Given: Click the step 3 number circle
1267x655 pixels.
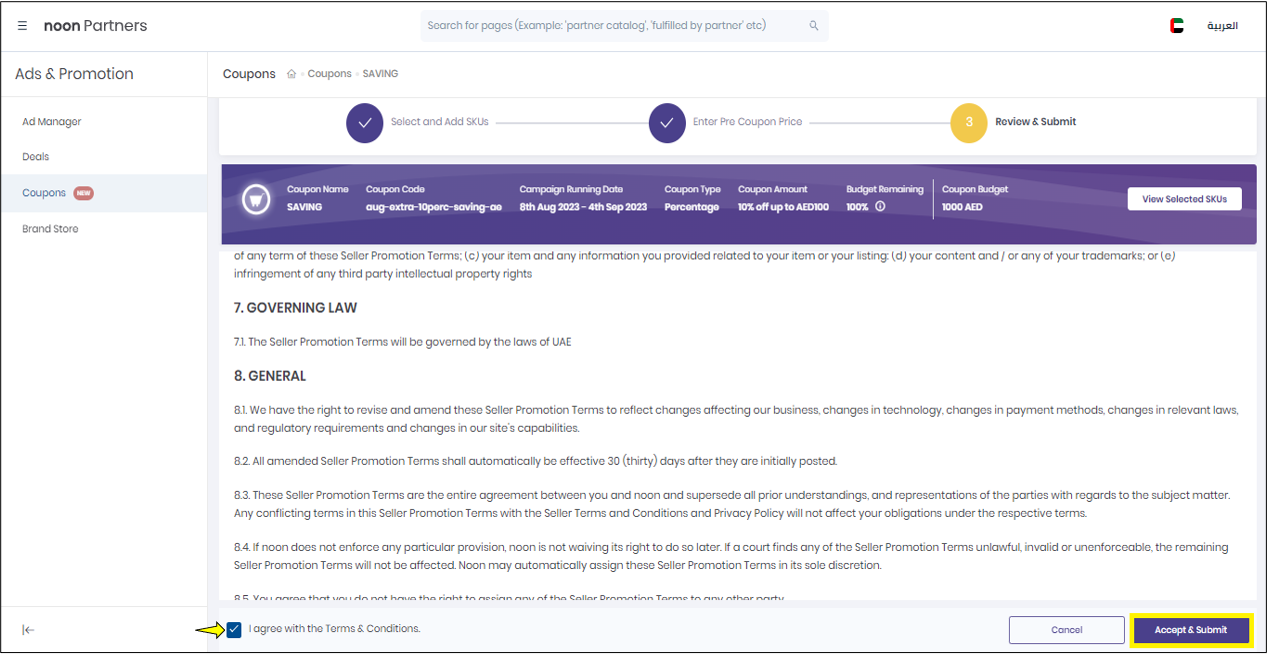Looking at the screenshot, I should pos(969,123).
